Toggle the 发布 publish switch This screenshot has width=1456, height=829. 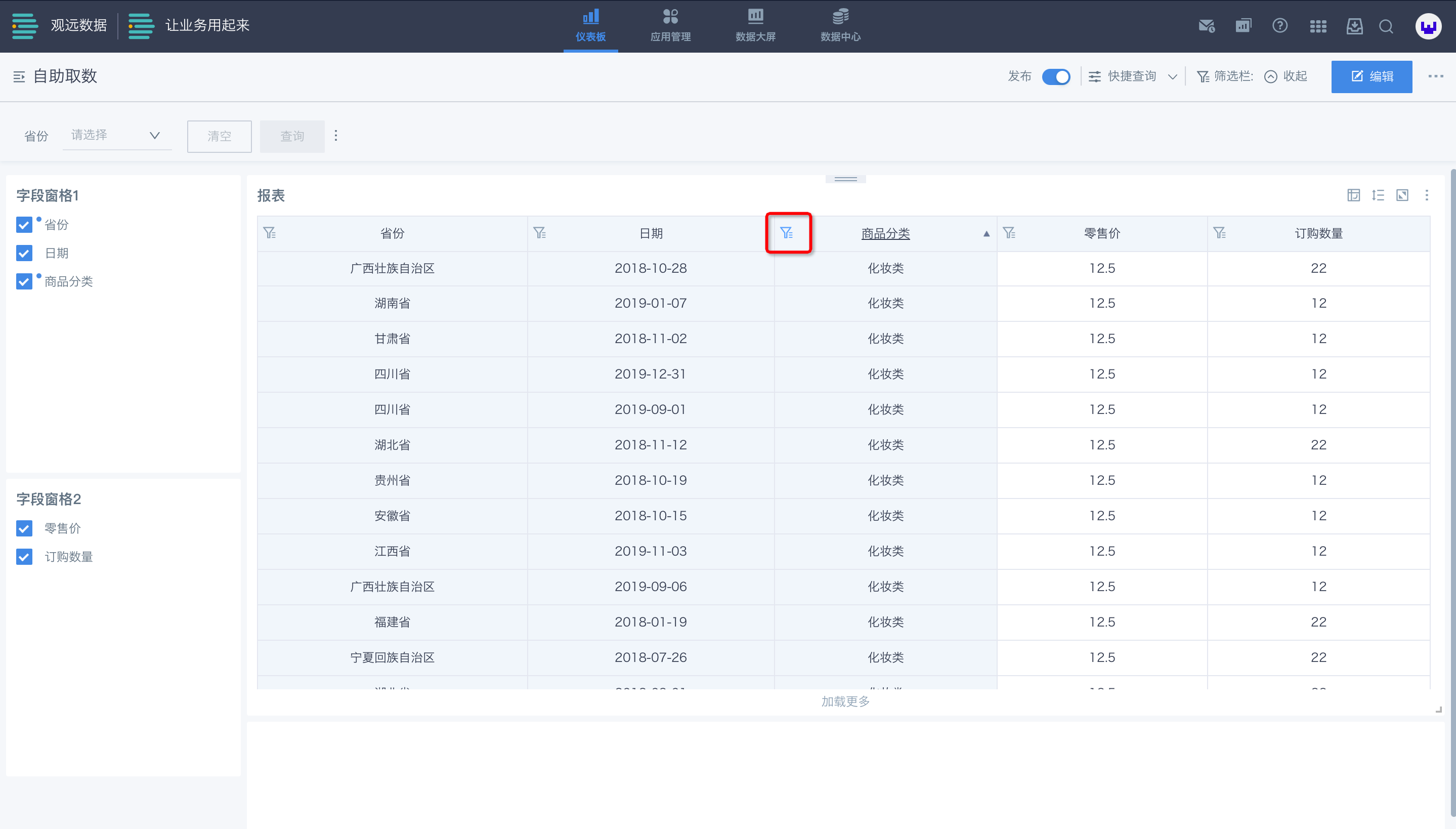pyautogui.click(x=1055, y=76)
